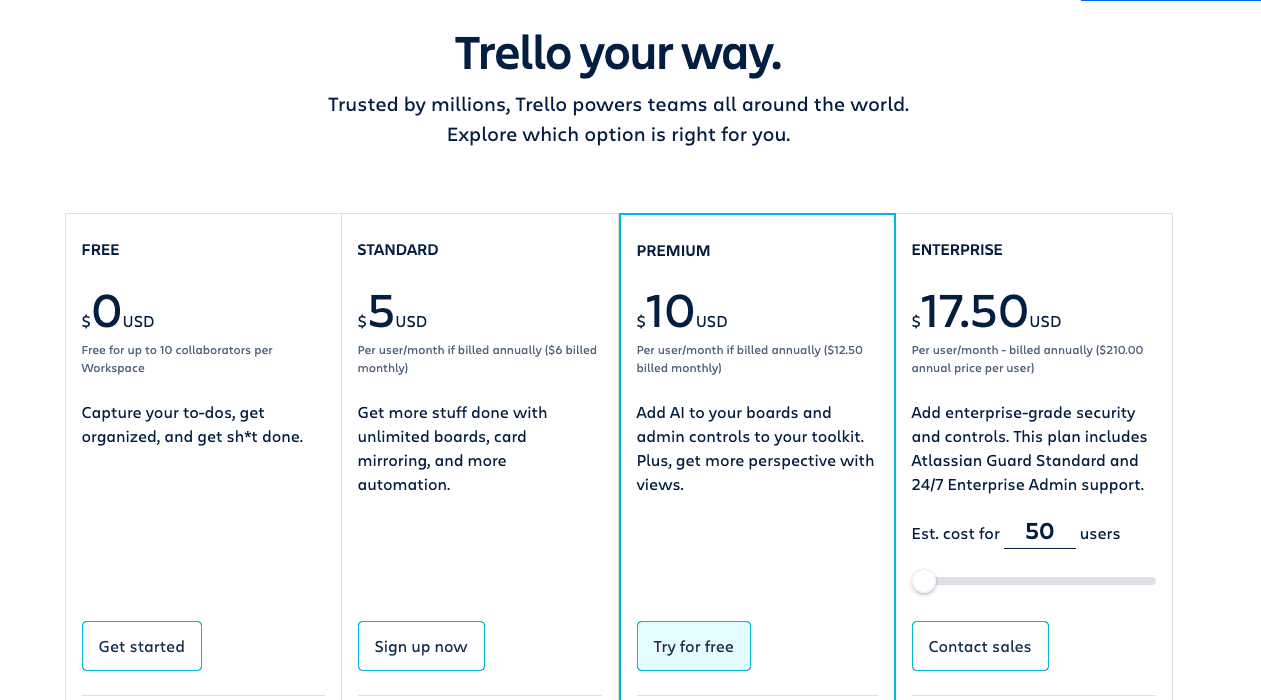
Task: Click the slider handle at its leftmost position
Action: tap(923, 580)
